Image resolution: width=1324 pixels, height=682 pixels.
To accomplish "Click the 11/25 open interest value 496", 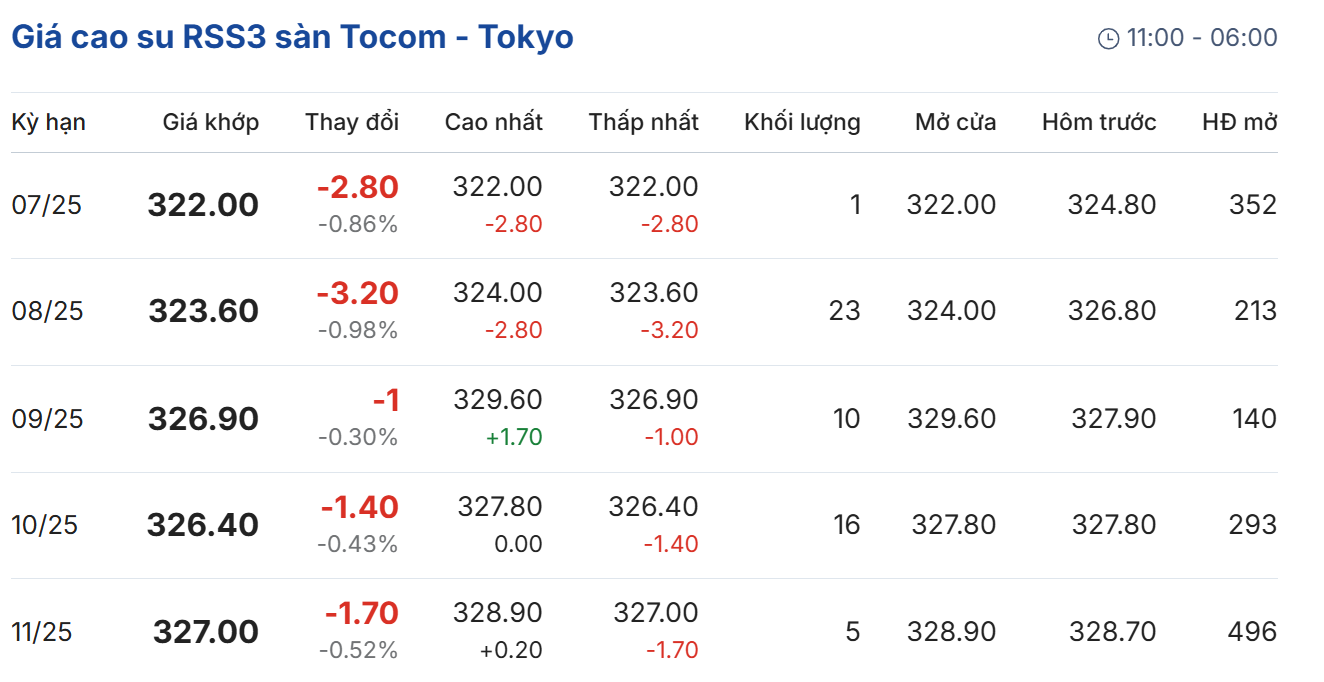I will tap(1253, 631).
